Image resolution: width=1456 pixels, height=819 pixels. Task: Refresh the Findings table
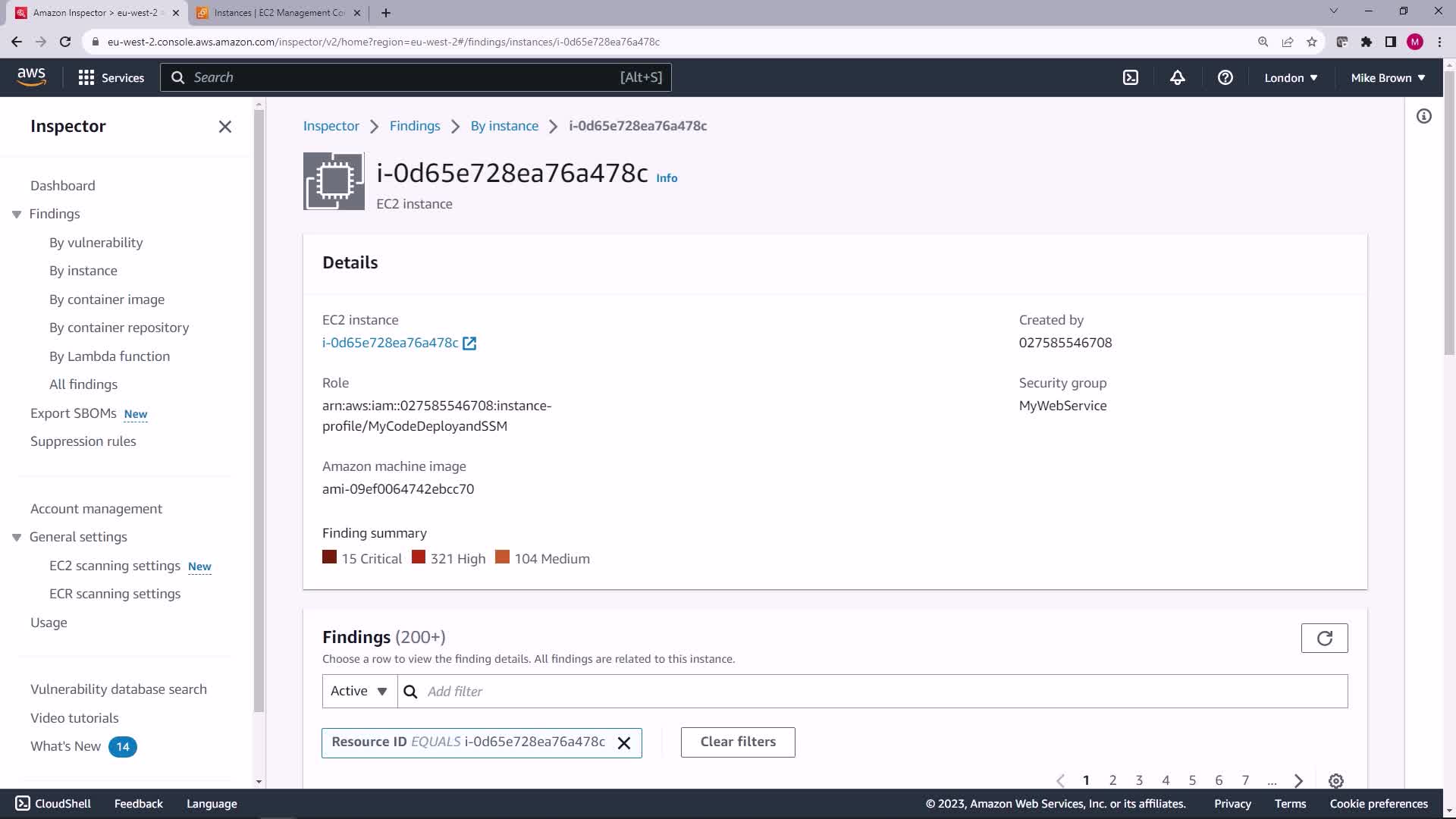tap(1324, 639)
